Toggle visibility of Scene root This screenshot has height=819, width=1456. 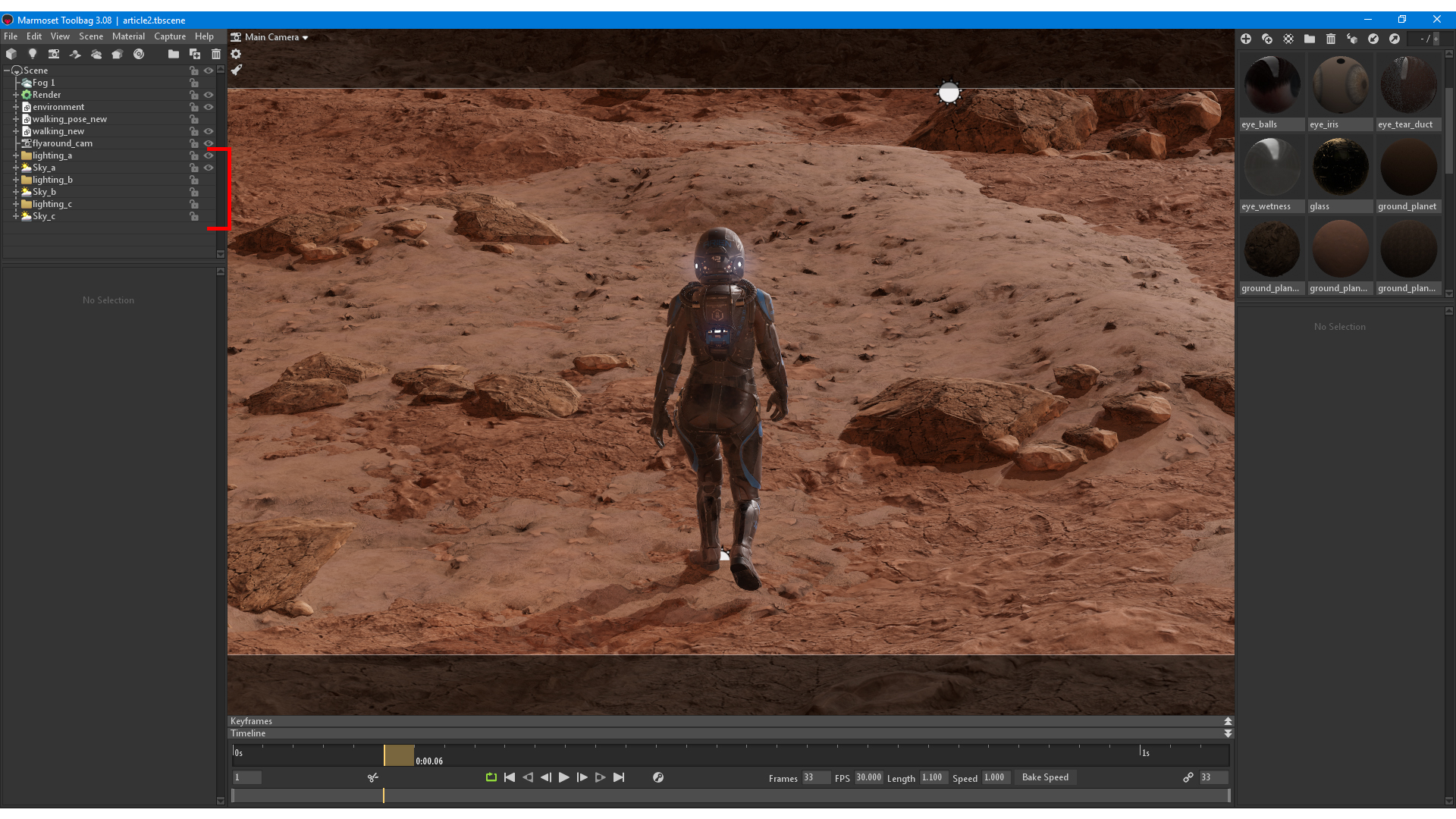pos(209,71)
